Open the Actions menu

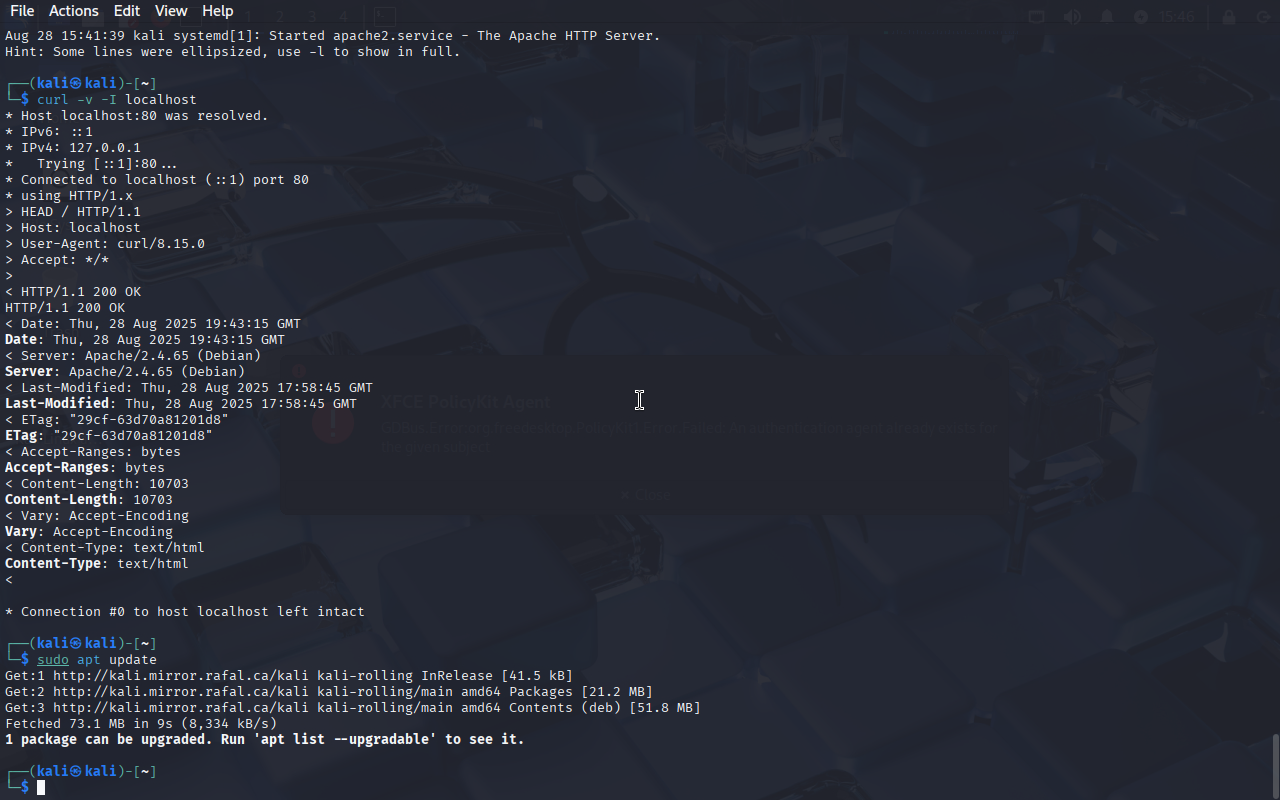point(74,11)
